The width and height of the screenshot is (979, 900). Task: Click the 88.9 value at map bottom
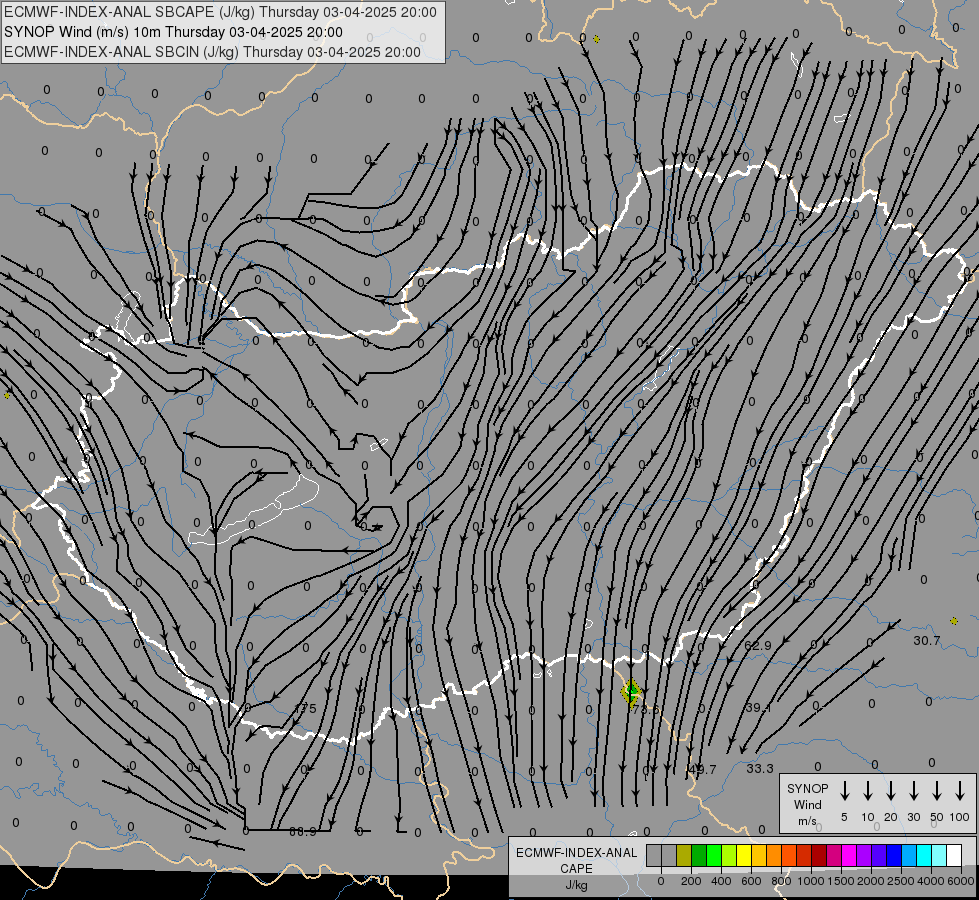click(x=303, y=832)
